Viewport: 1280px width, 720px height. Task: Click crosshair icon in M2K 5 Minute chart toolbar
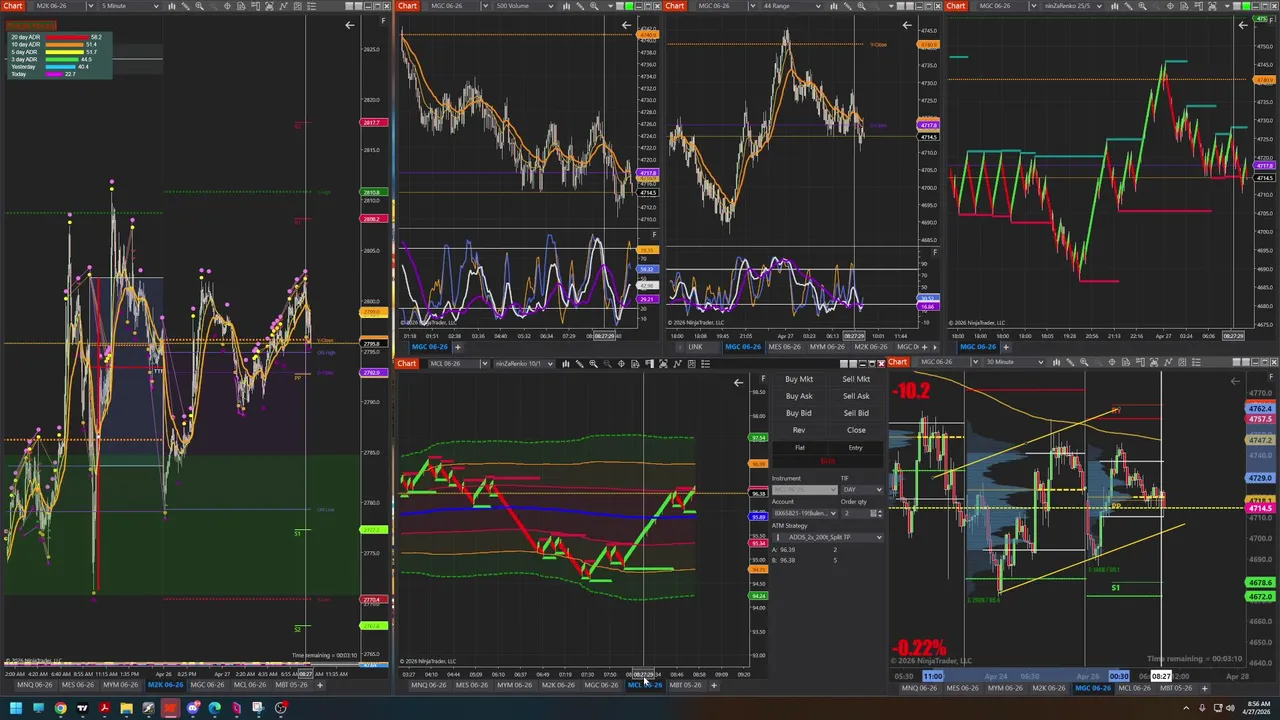tap(227, 6)
